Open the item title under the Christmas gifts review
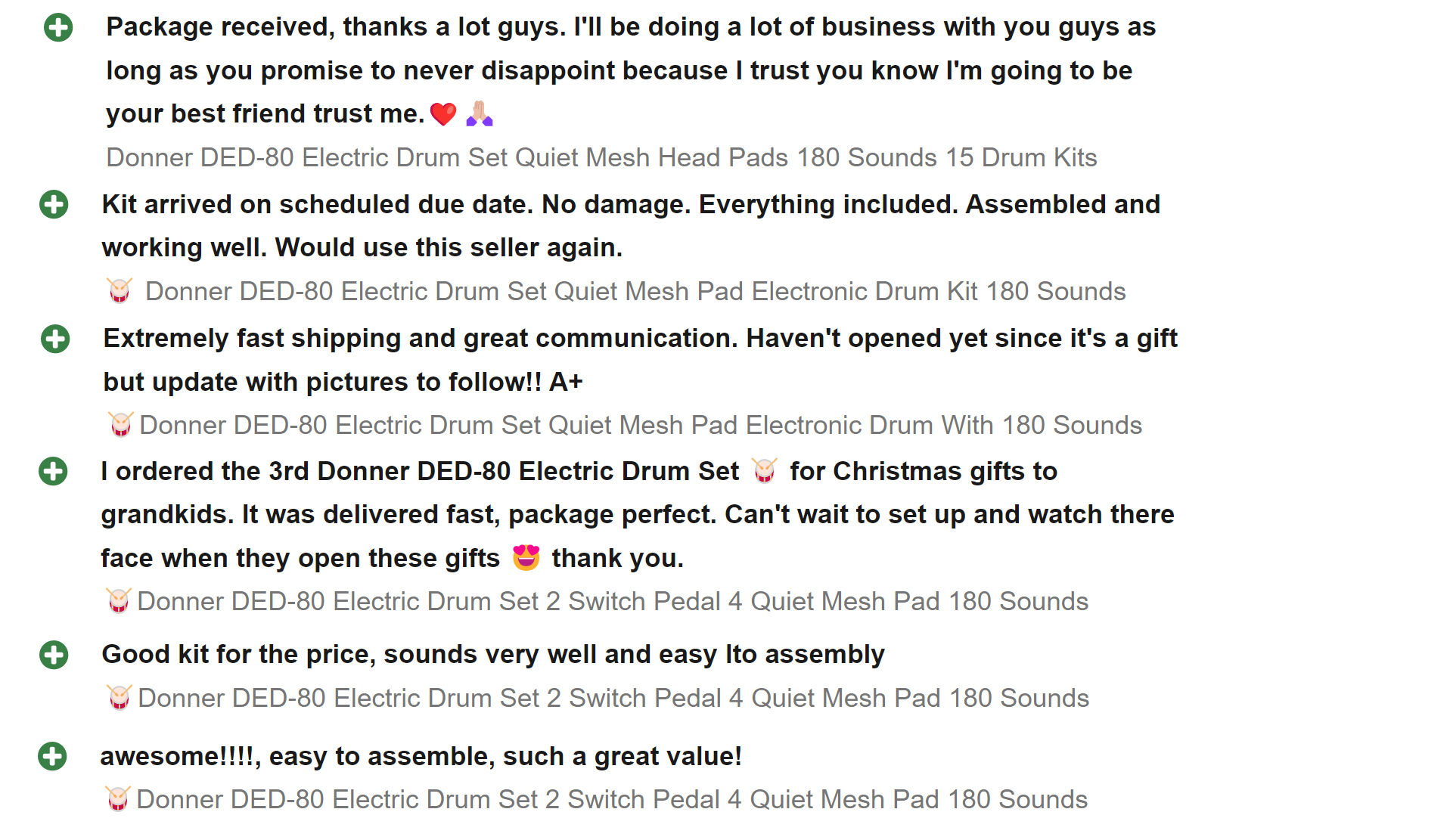The height and width of the screenshot is (840, 1450). [613, 601]
